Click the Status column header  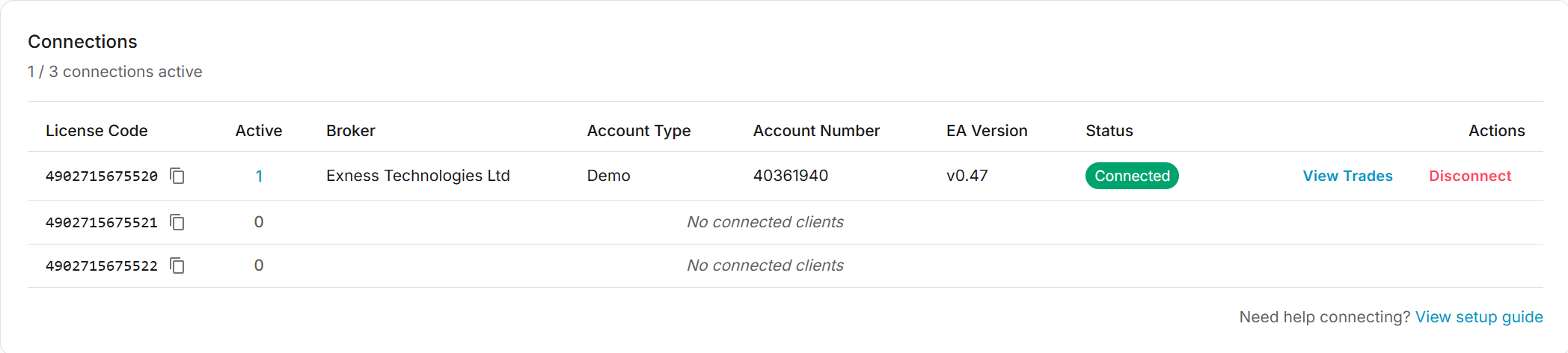pos(1109,131)
